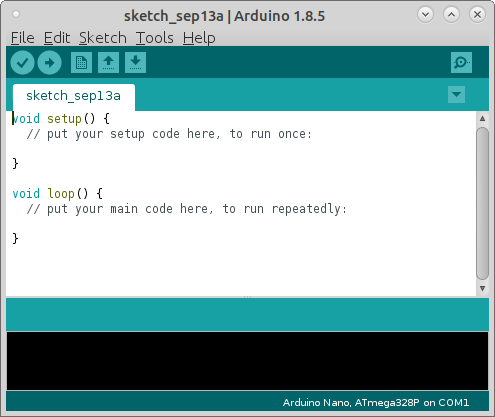Open the Help menu
Image resolution: width=495 pixels, height=417 pixels.
(199, 38)
